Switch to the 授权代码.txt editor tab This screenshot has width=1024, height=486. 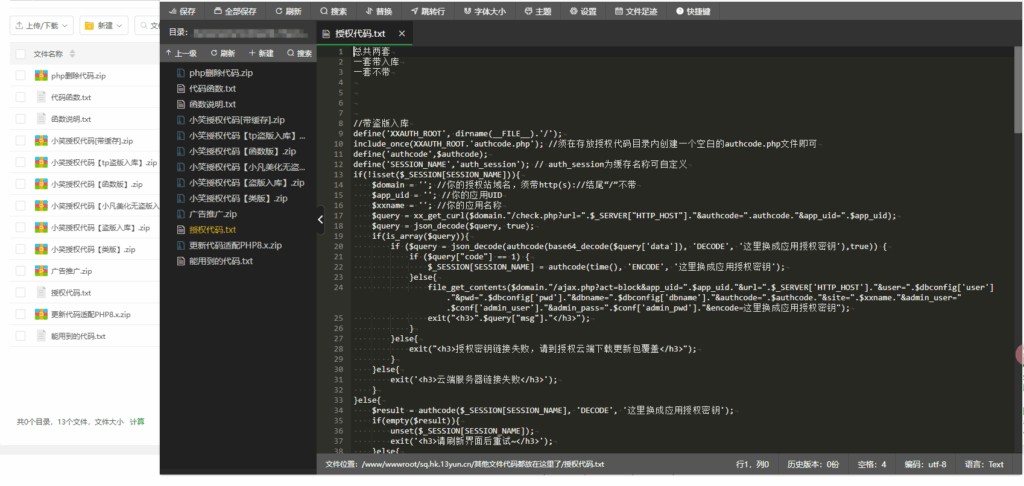pyautogui.click(x=359, y=33)
